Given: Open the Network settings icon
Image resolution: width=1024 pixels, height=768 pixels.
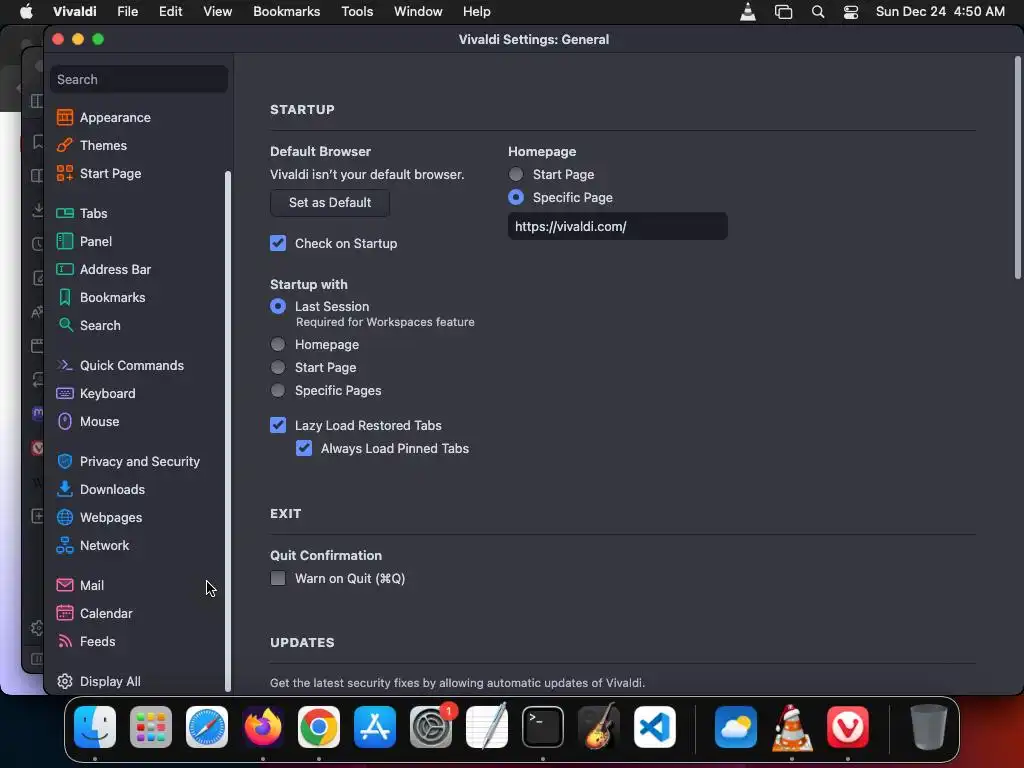Looking at the screenshot, I should tap(65, 545).
